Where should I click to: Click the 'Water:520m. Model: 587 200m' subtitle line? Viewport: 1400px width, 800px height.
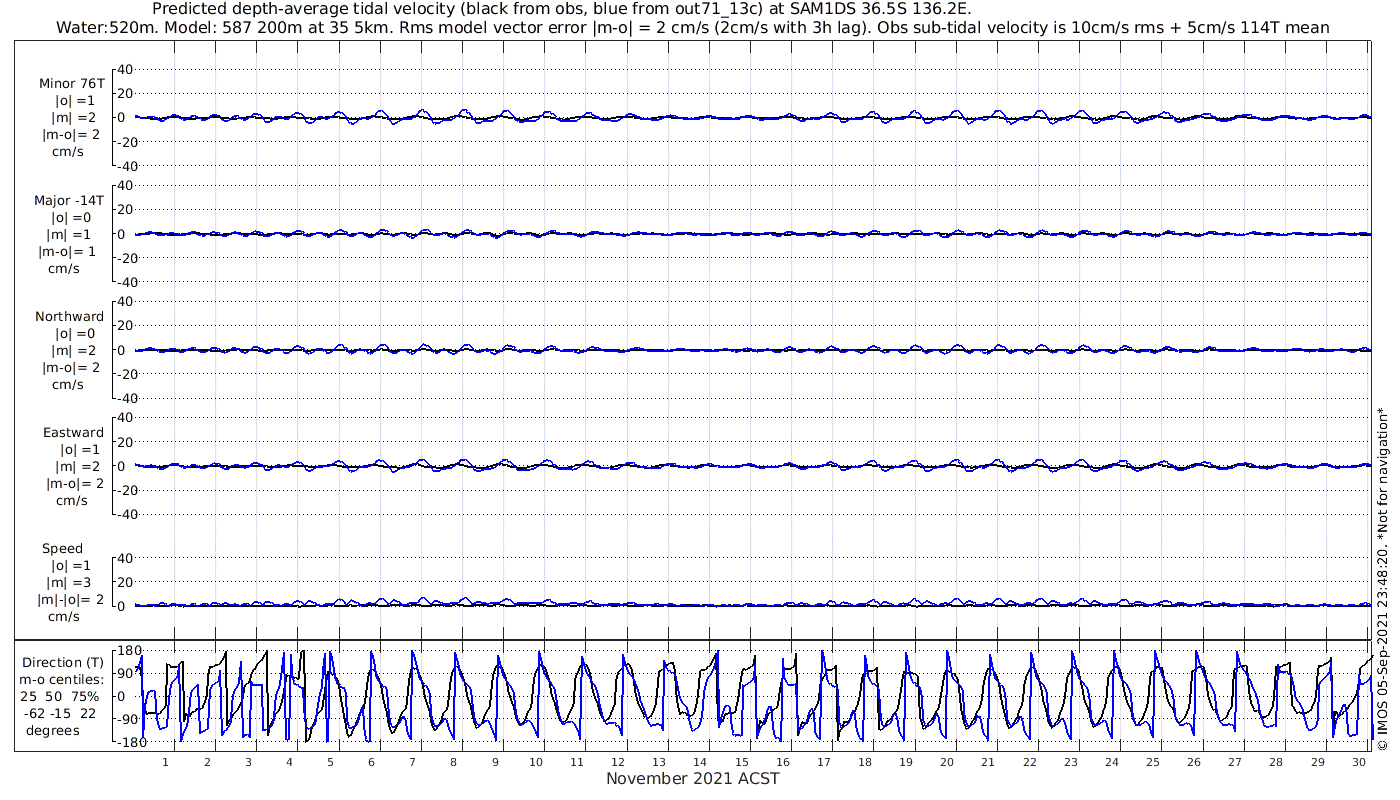click(x=693, y=28)
